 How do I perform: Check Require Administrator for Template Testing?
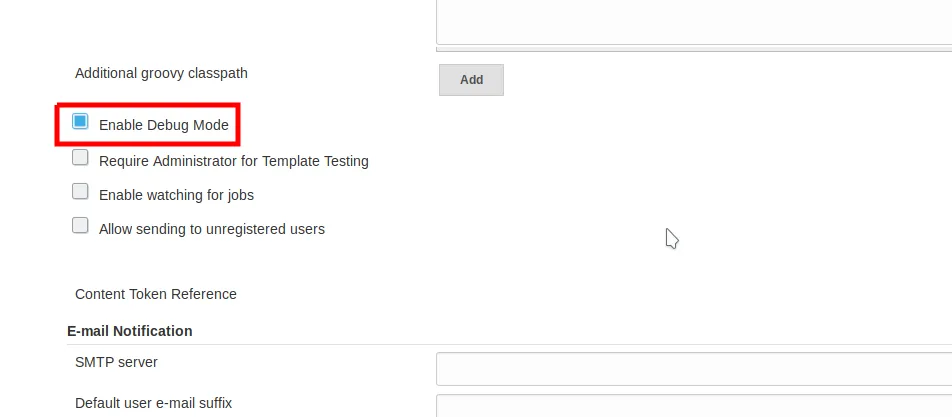click(80, 158)
